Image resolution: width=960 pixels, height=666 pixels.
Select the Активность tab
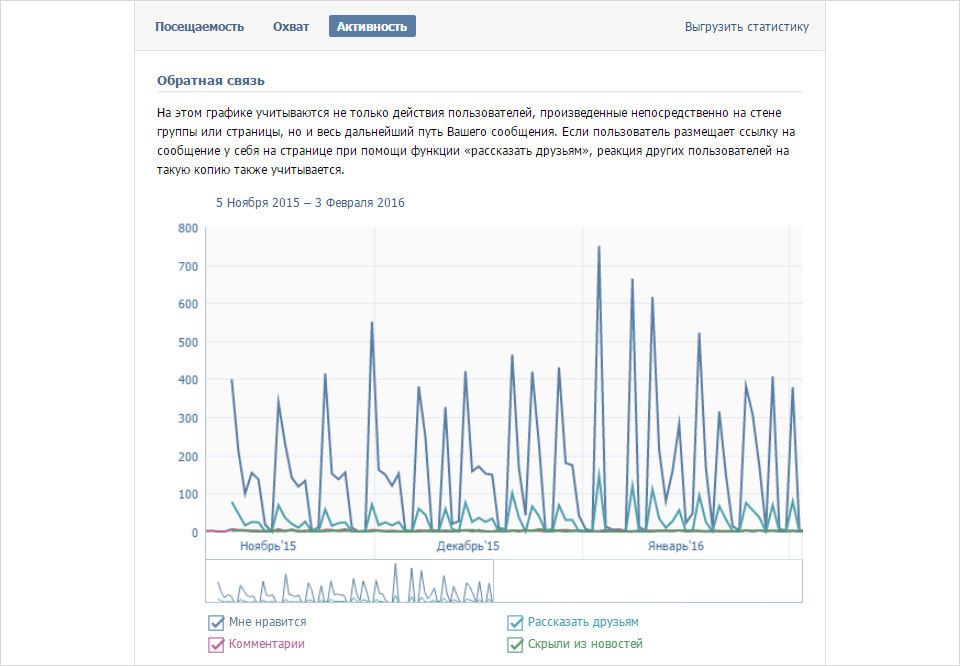click(372, 26)
